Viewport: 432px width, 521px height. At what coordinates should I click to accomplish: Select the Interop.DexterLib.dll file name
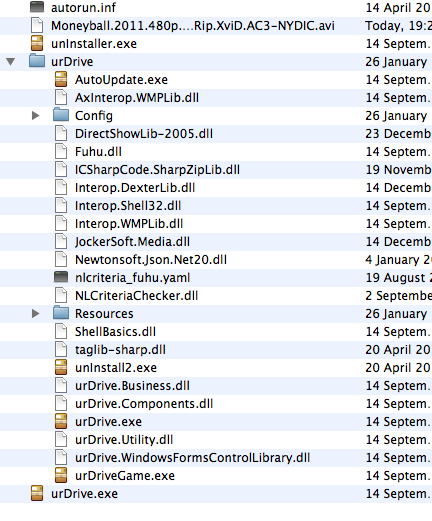(135, 188)
